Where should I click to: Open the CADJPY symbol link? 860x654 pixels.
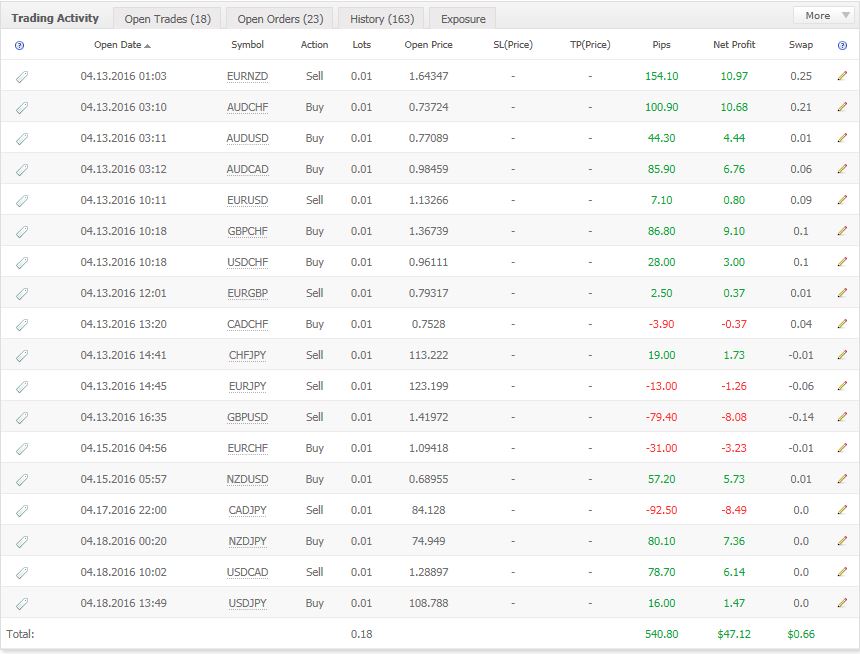point(247,510)
